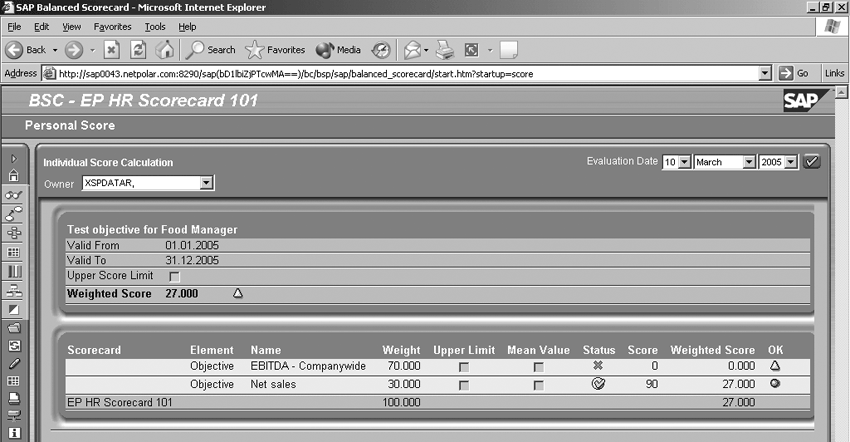Toggle the Upper Score Limit checkbox
850x442 pixels.
coord(174,277)
